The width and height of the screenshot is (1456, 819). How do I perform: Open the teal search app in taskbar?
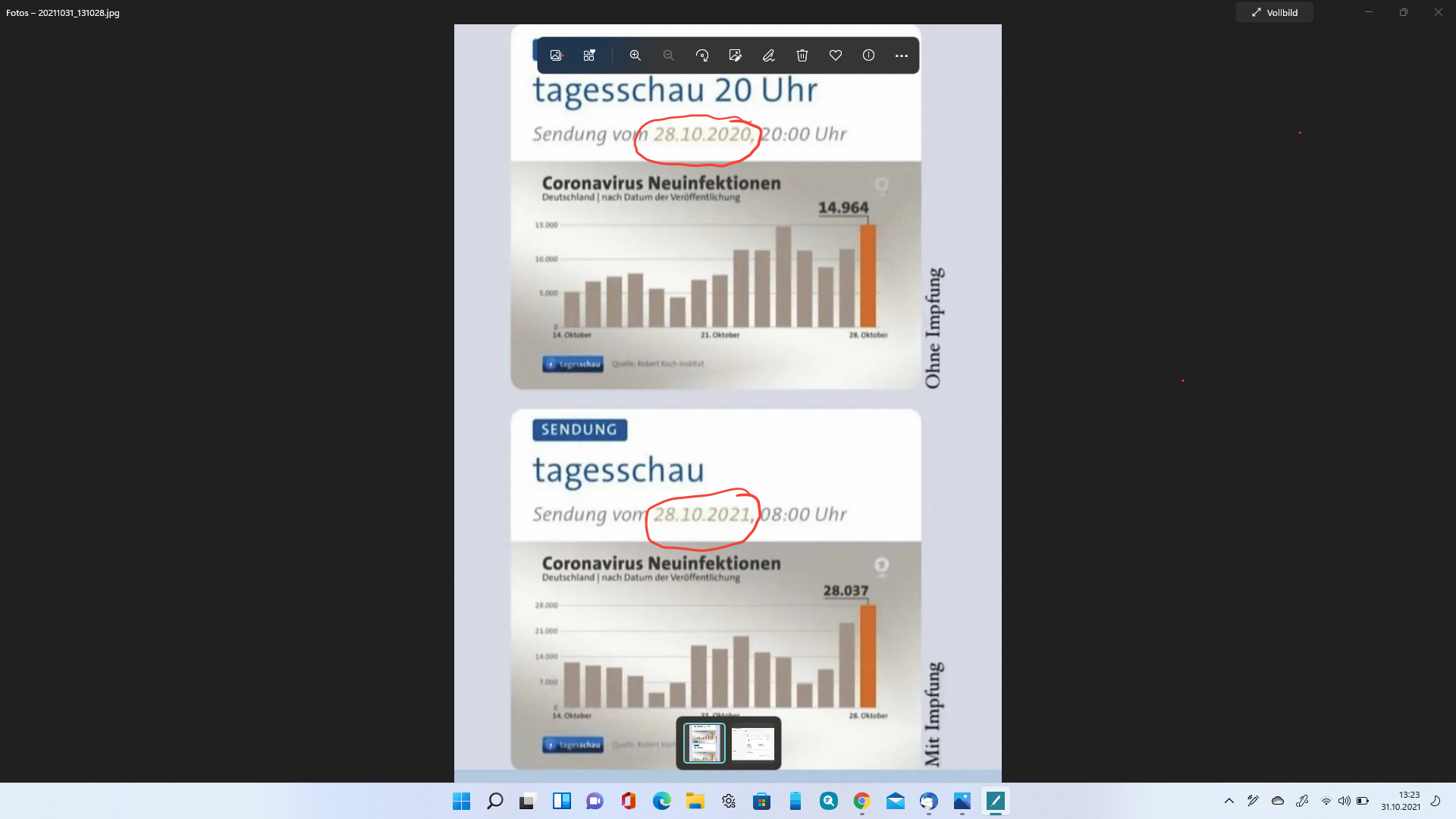(829, 801)
